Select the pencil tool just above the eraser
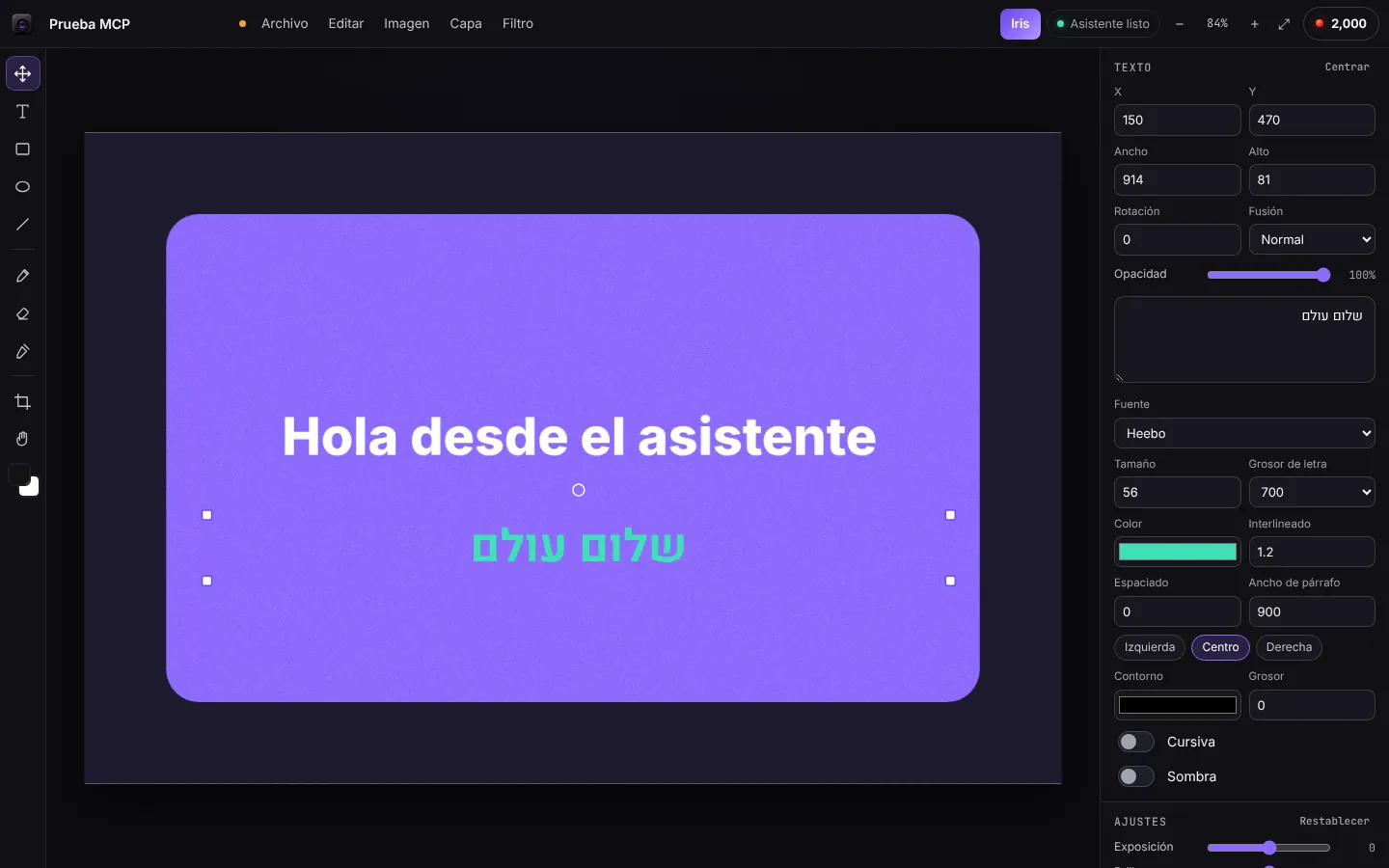 coord(23,276)
